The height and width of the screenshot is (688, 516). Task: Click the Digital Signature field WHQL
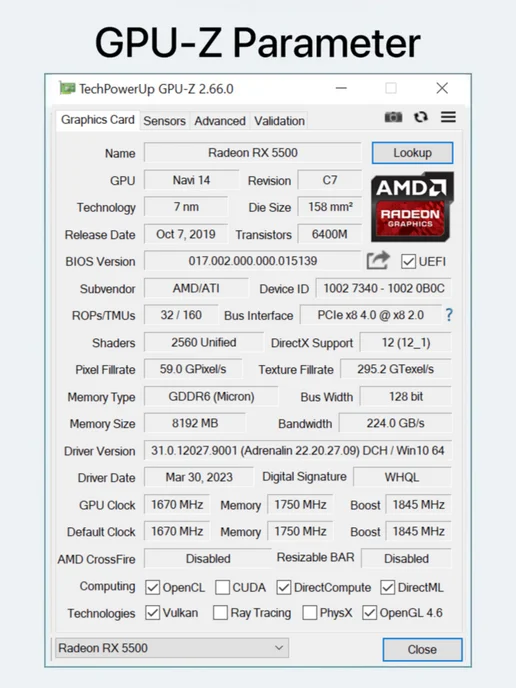402,477
